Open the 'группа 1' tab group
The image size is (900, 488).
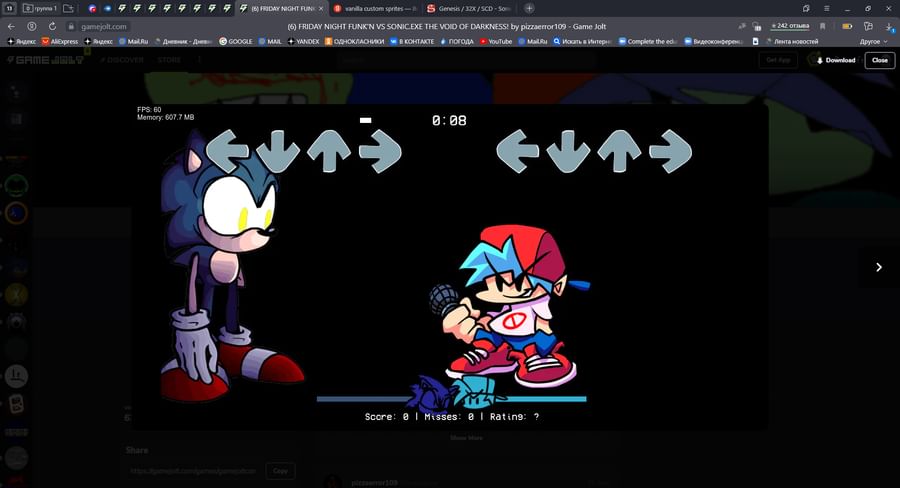pyautogui.click(x=40, y=9)
